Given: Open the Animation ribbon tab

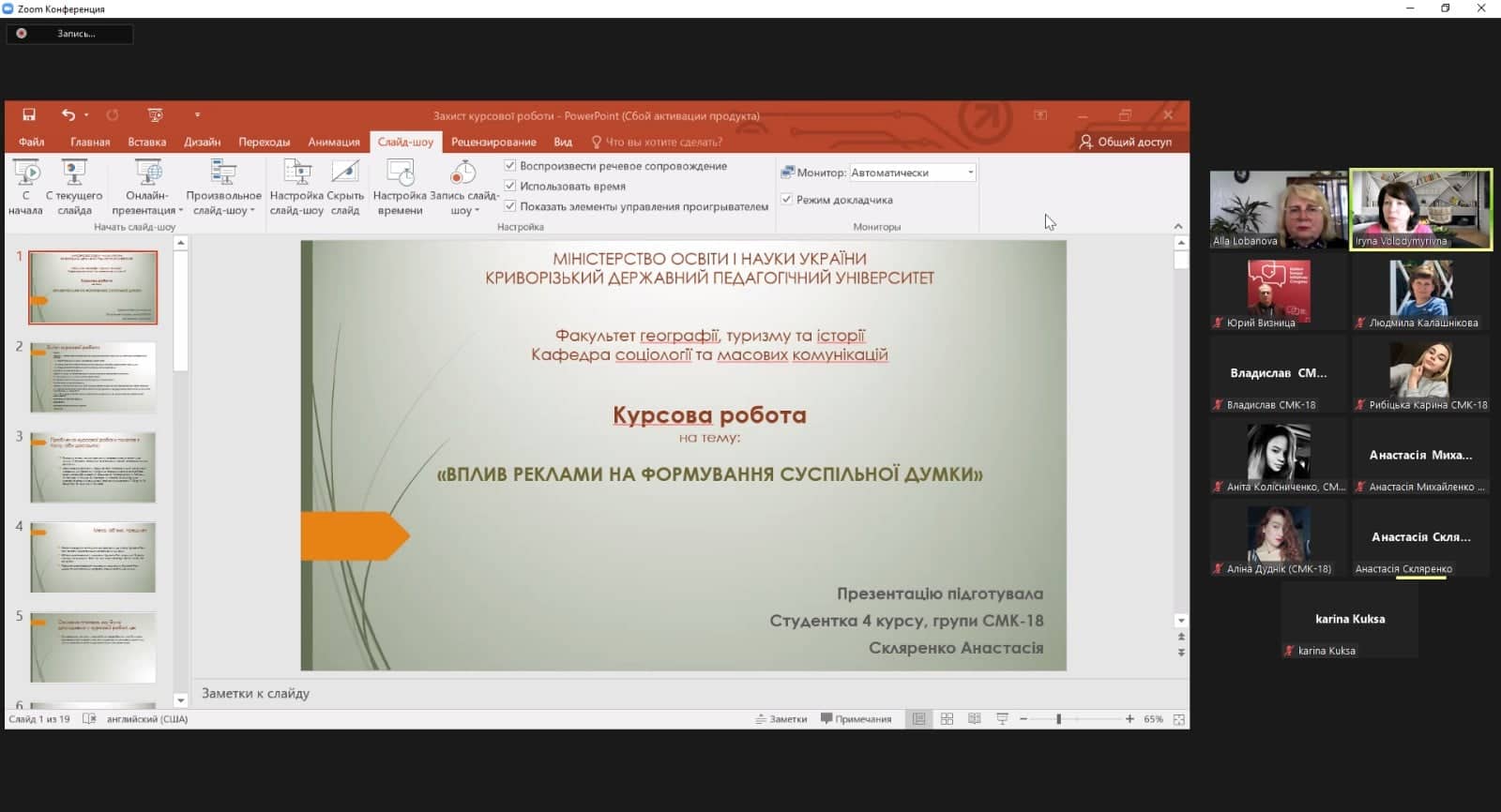Looking at the screenshot, I should point(334,143).
